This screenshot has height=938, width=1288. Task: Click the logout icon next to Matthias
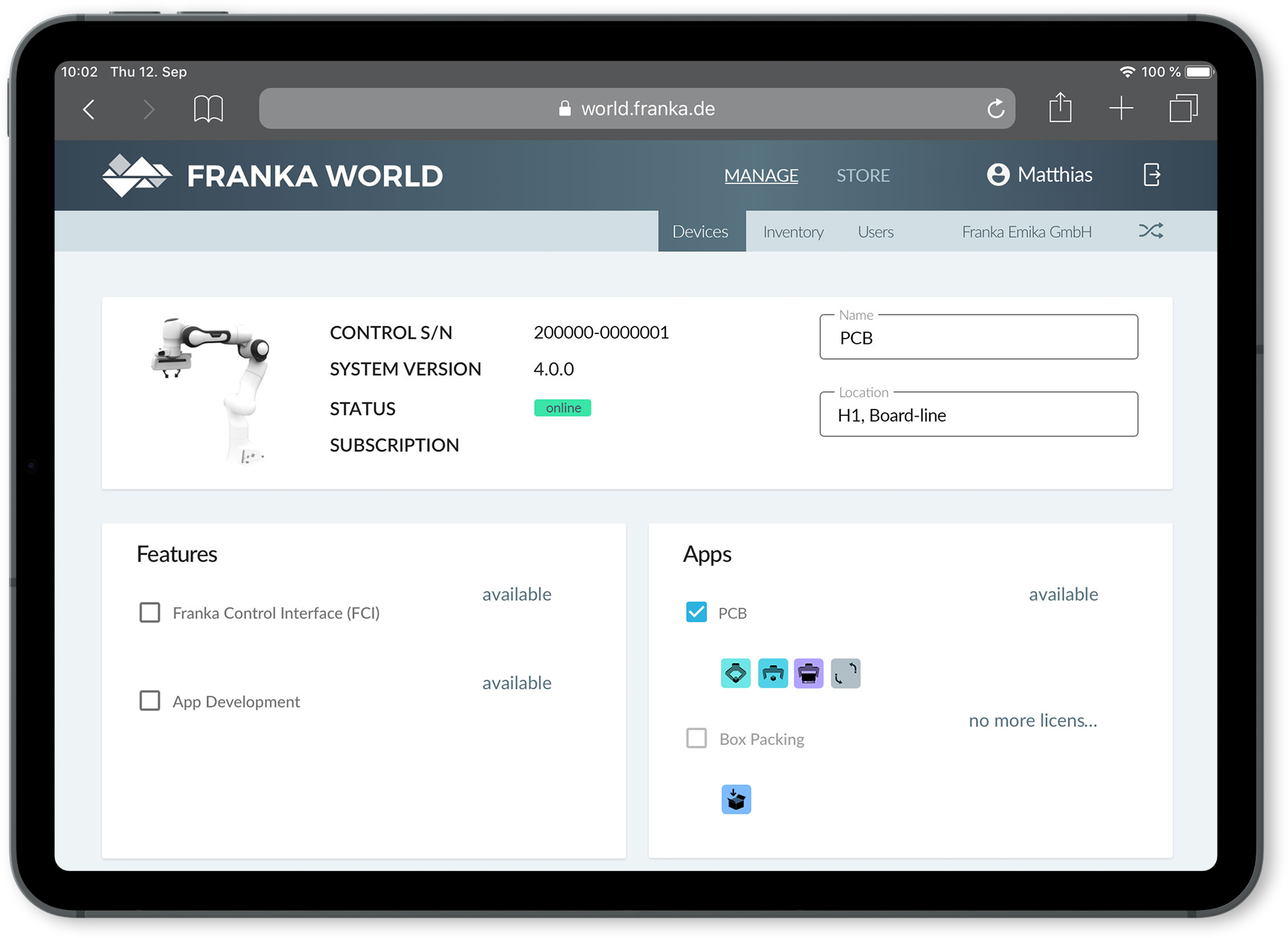coord(1152,175)
